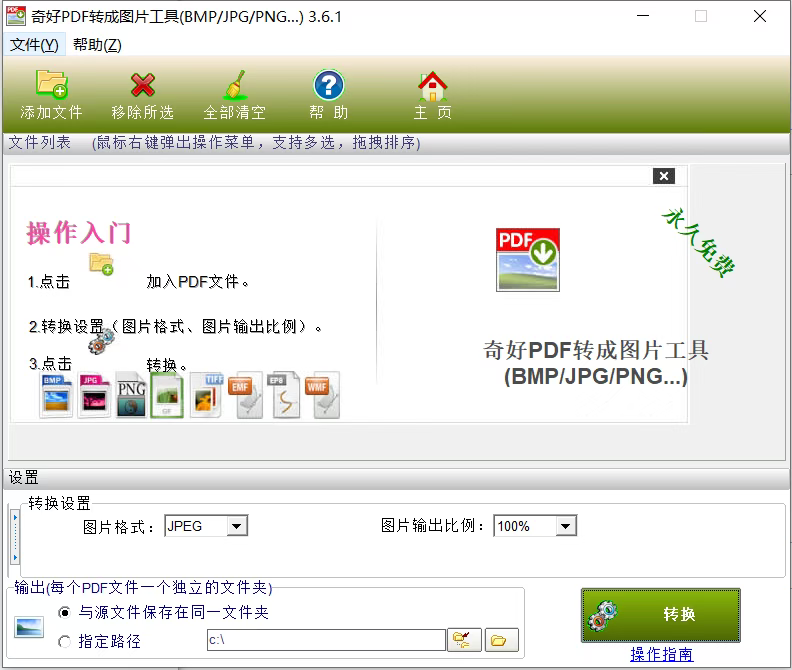
Task: Select the specified path (指定路径) radio
Action: point(64,642)
